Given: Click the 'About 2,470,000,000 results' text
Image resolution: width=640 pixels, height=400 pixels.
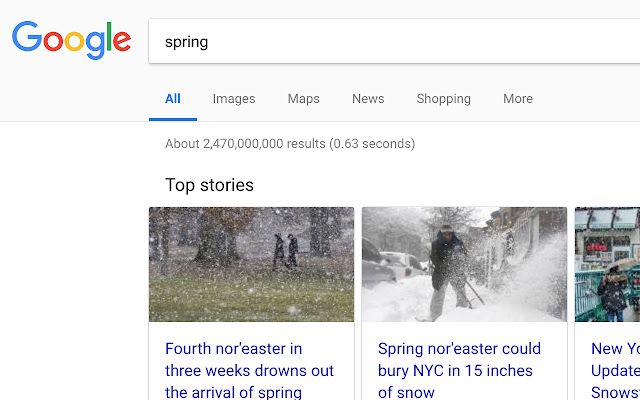Looking at the screenshot, I should tap(290, 144).
